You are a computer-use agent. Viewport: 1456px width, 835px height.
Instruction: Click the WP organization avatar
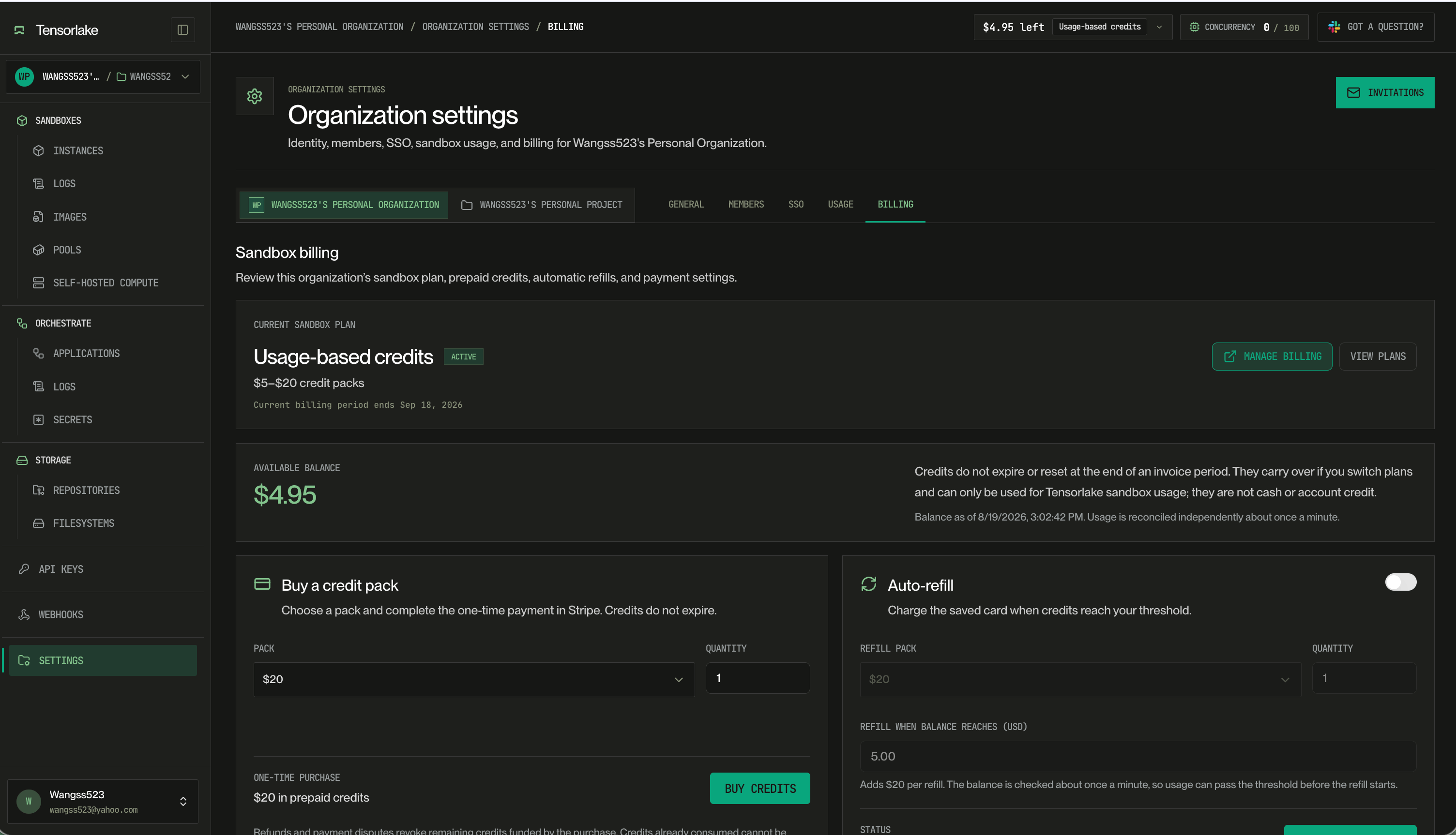(x=24, y=77)
